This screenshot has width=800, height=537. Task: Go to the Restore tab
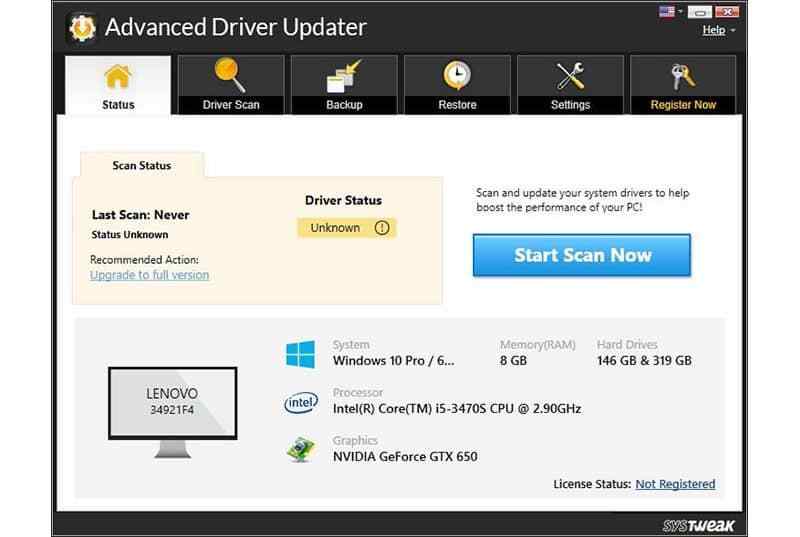[x=457, y=85]
